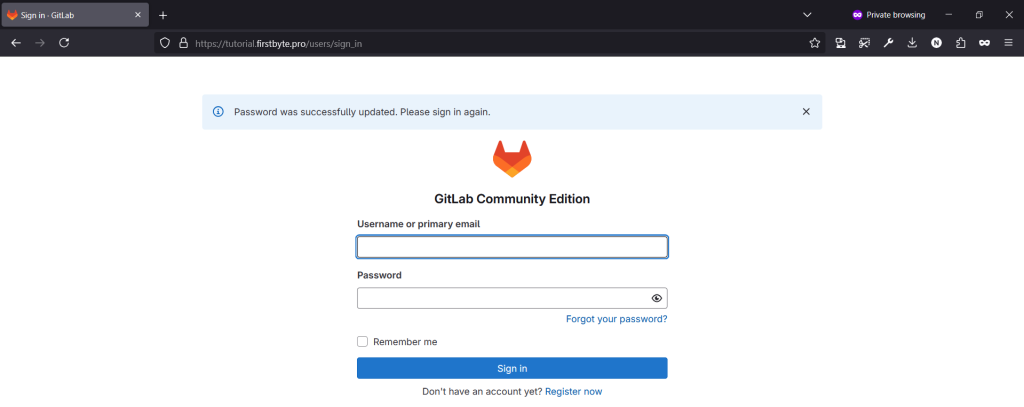Expand the list all tabs chevron
Viewport: 1024px width, 407px height.
(x=807, y=15)
